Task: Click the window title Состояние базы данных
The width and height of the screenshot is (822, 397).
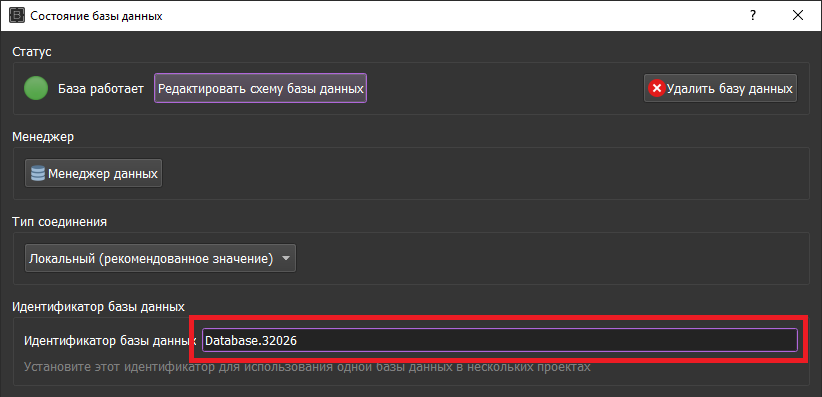Action: click(x=96, y=16)
